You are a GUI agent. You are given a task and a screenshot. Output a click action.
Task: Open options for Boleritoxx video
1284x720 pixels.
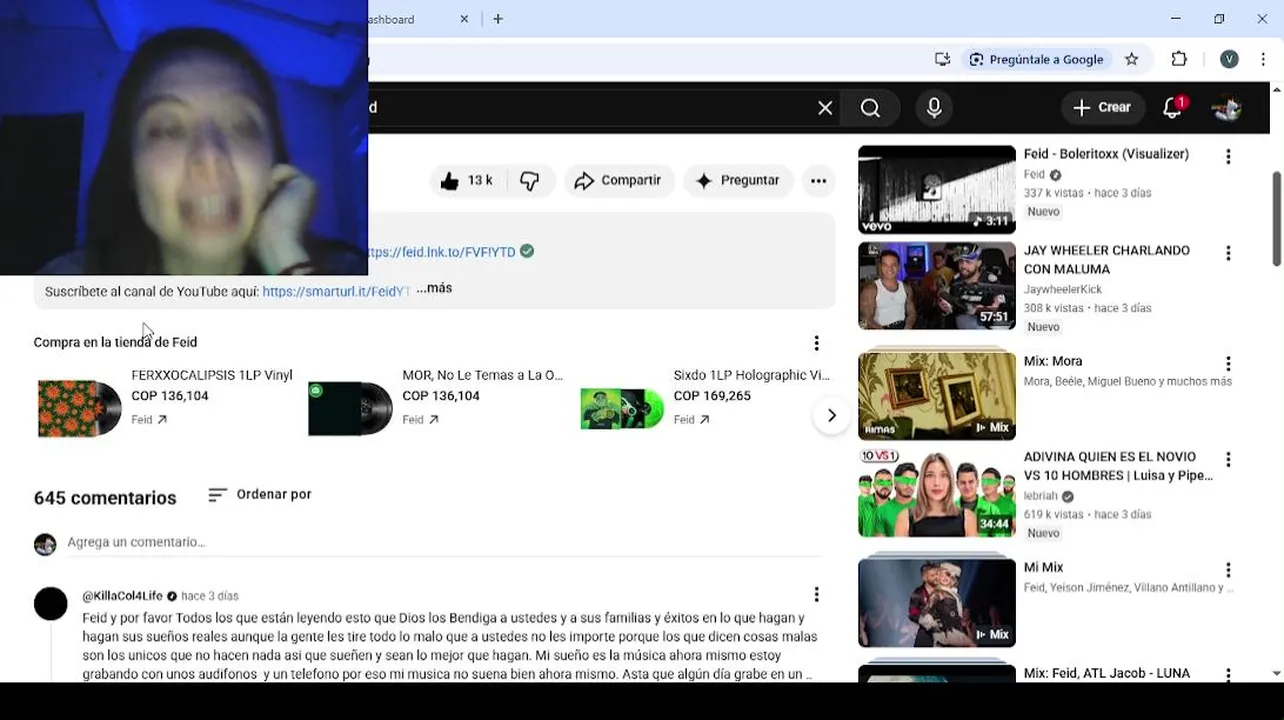click(x=1228, y=157)
